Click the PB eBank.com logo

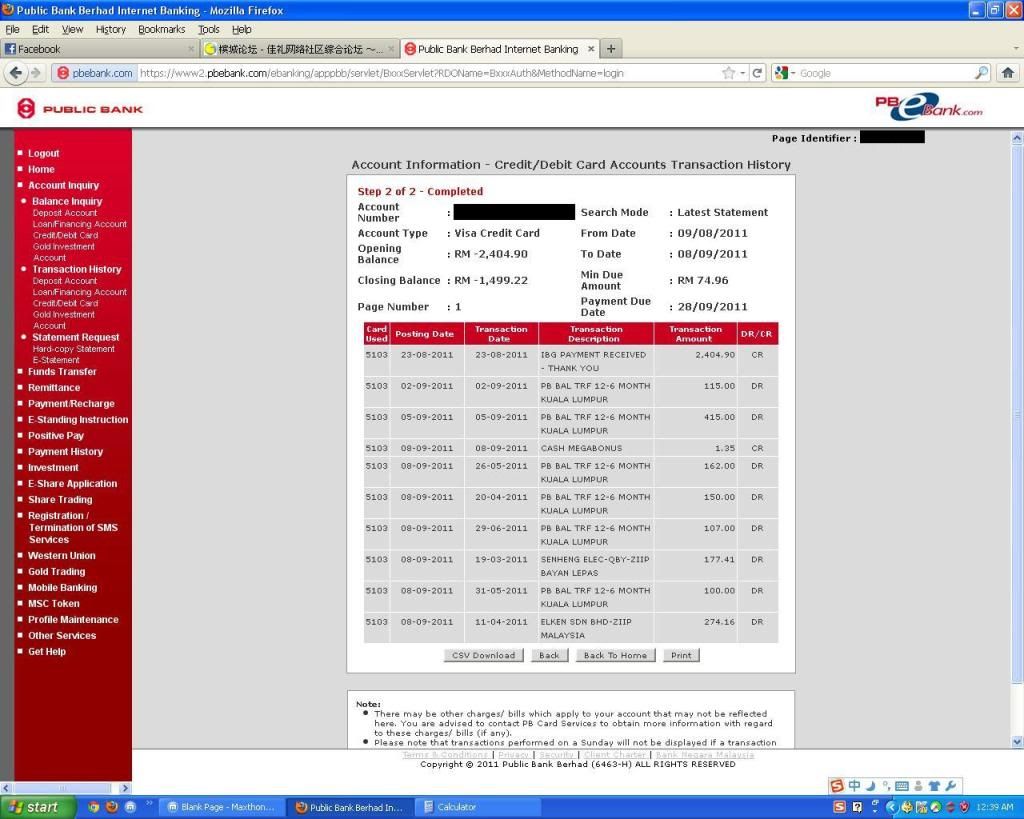(x=929, y=108)
